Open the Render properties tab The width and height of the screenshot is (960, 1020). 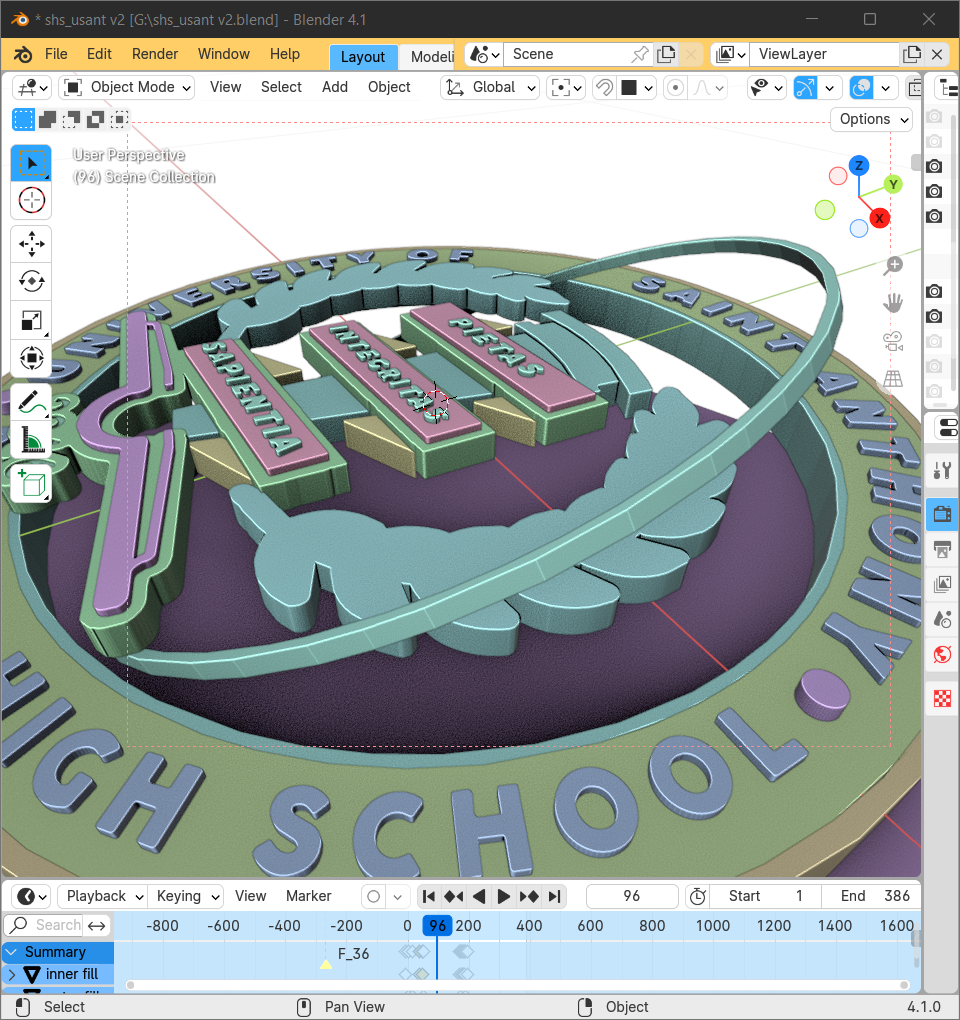(x=942, y=515)
